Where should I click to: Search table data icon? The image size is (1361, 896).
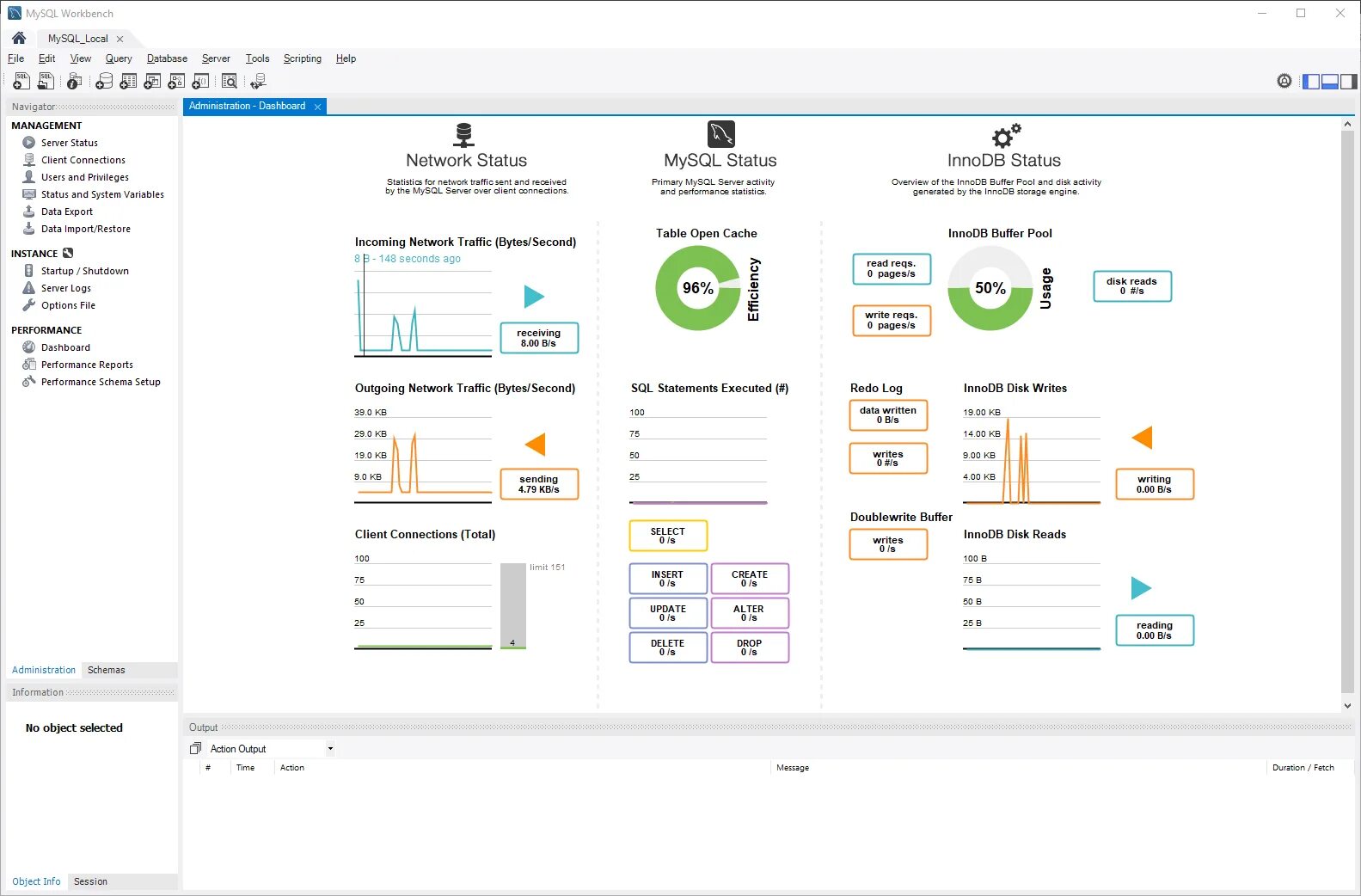pyautogui.click(x=230, y=81)
